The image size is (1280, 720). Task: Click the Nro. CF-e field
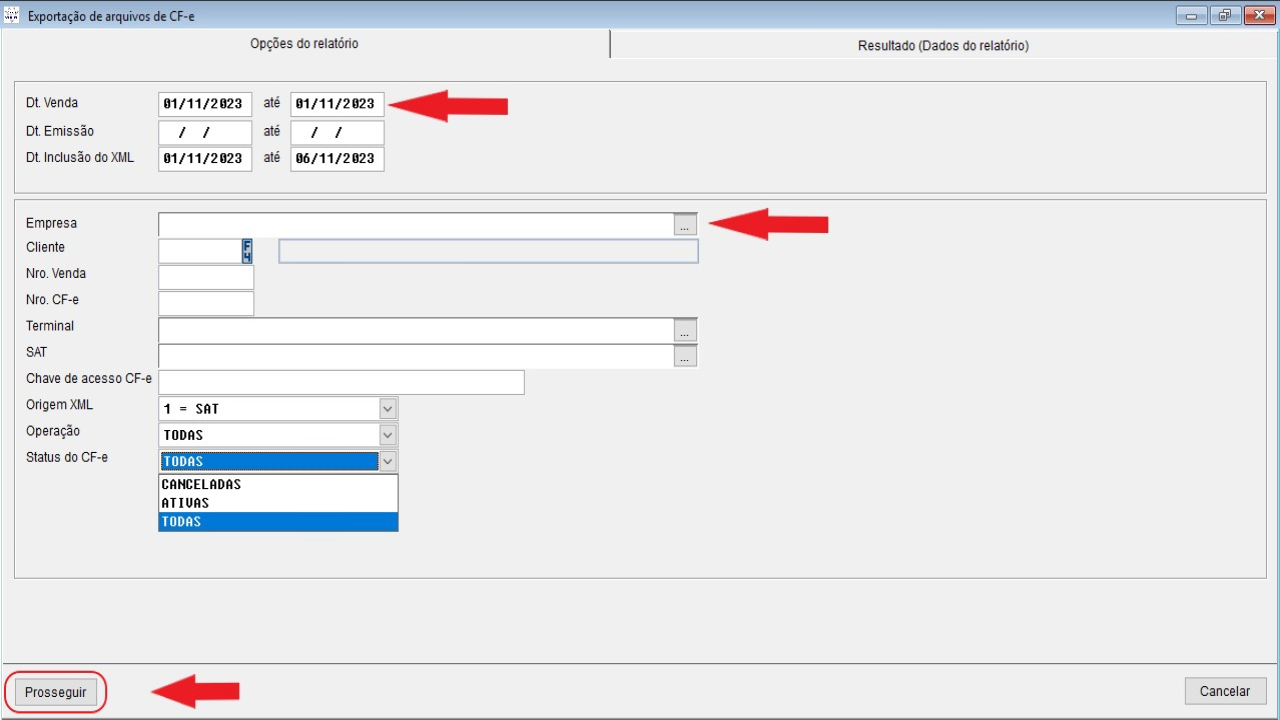[206, 303]
